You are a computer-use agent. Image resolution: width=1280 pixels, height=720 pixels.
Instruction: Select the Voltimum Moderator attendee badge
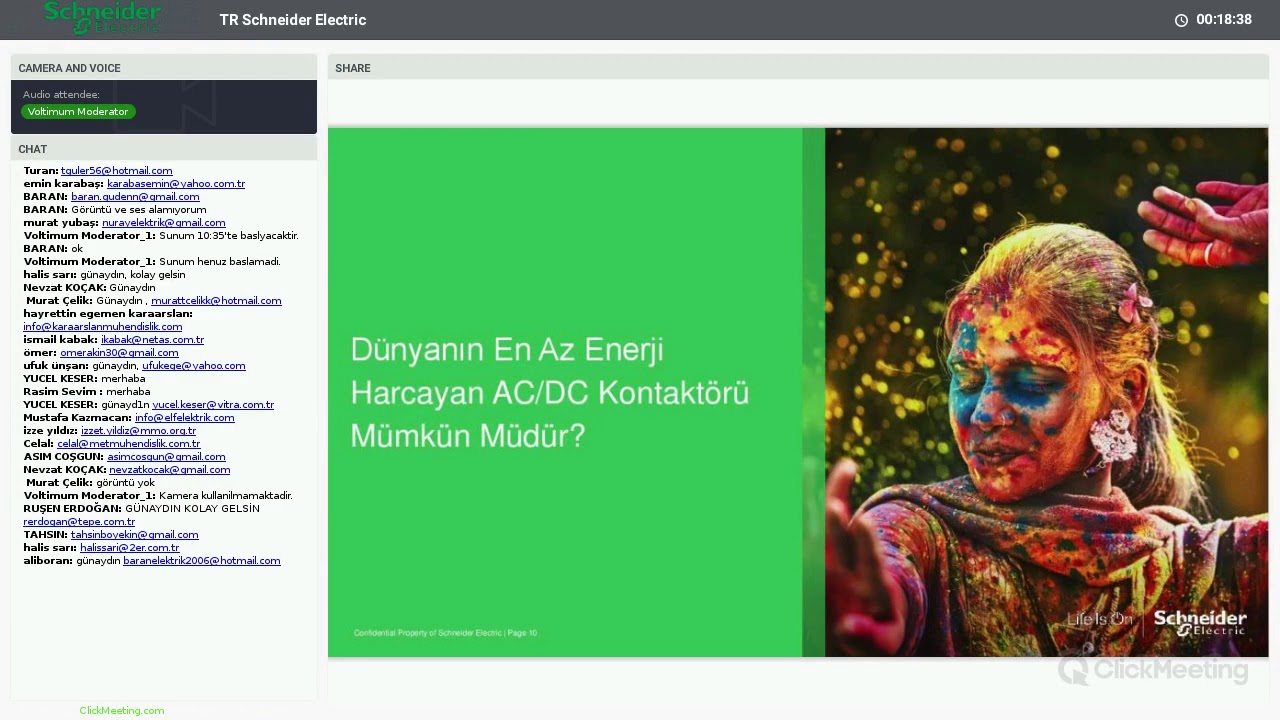(78, 112)
